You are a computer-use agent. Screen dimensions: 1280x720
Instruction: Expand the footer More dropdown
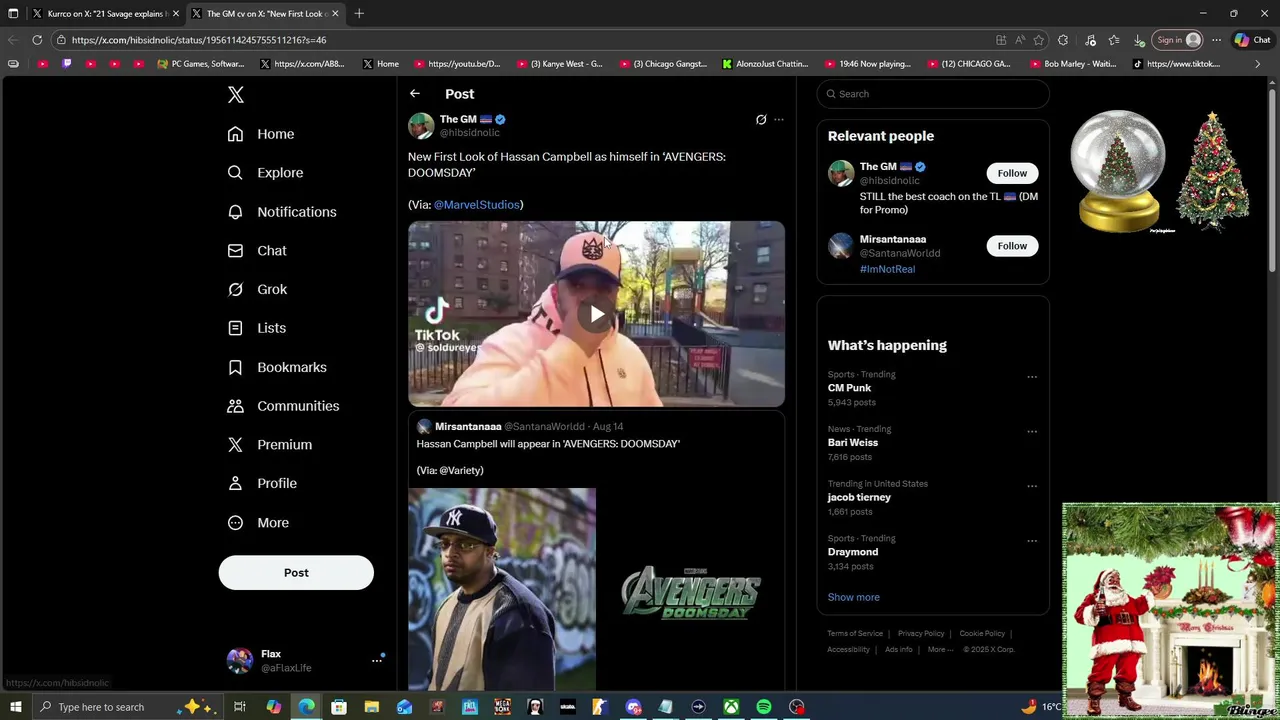pos(939,649)
